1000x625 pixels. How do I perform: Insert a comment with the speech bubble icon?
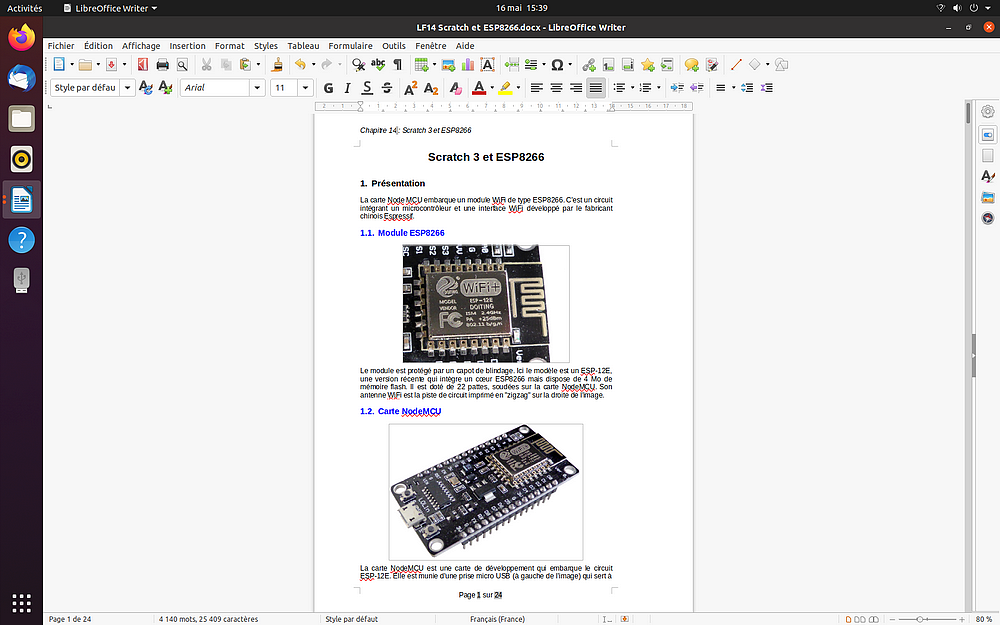691,64
